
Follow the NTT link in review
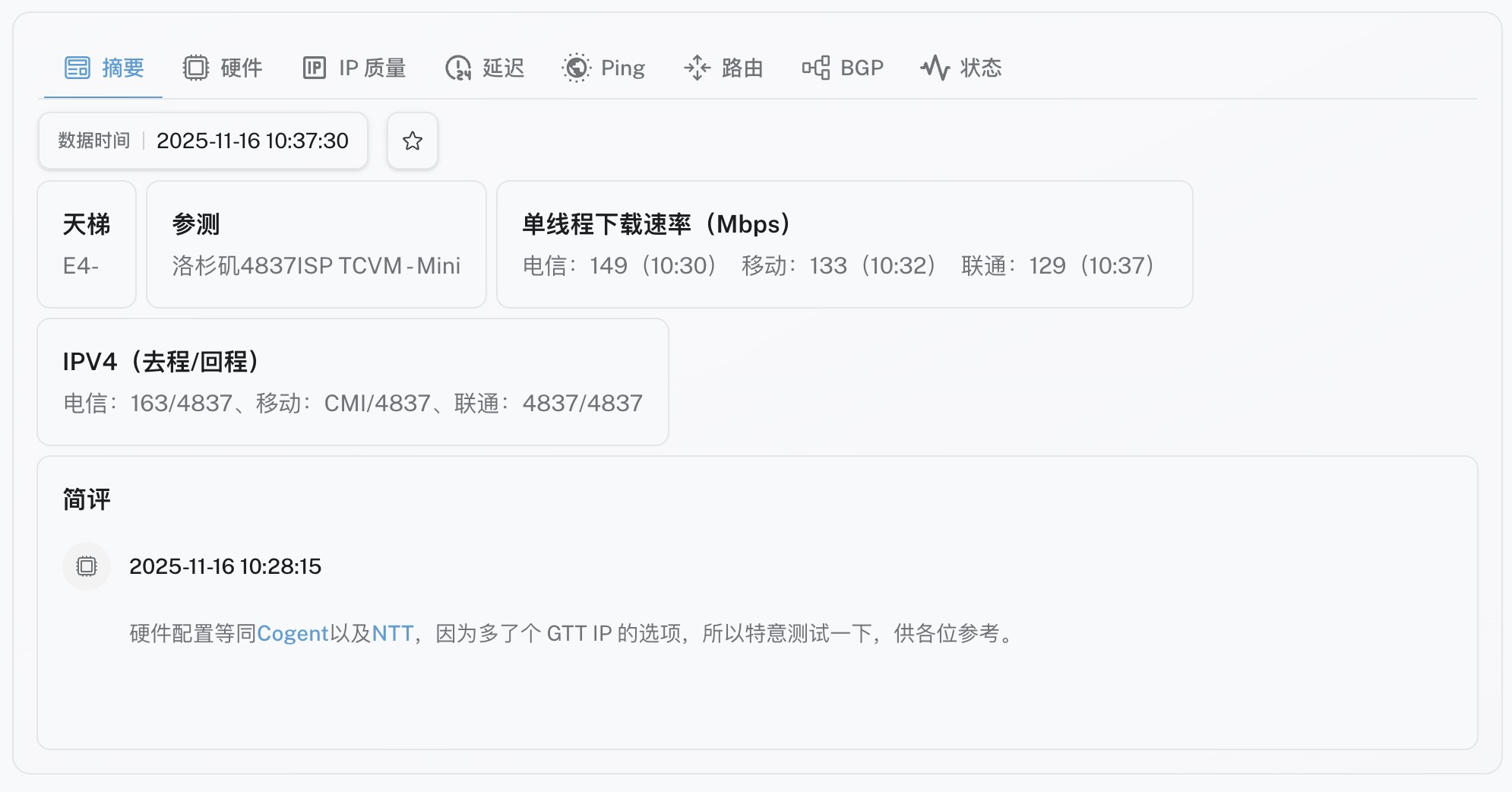coord(392,633)
